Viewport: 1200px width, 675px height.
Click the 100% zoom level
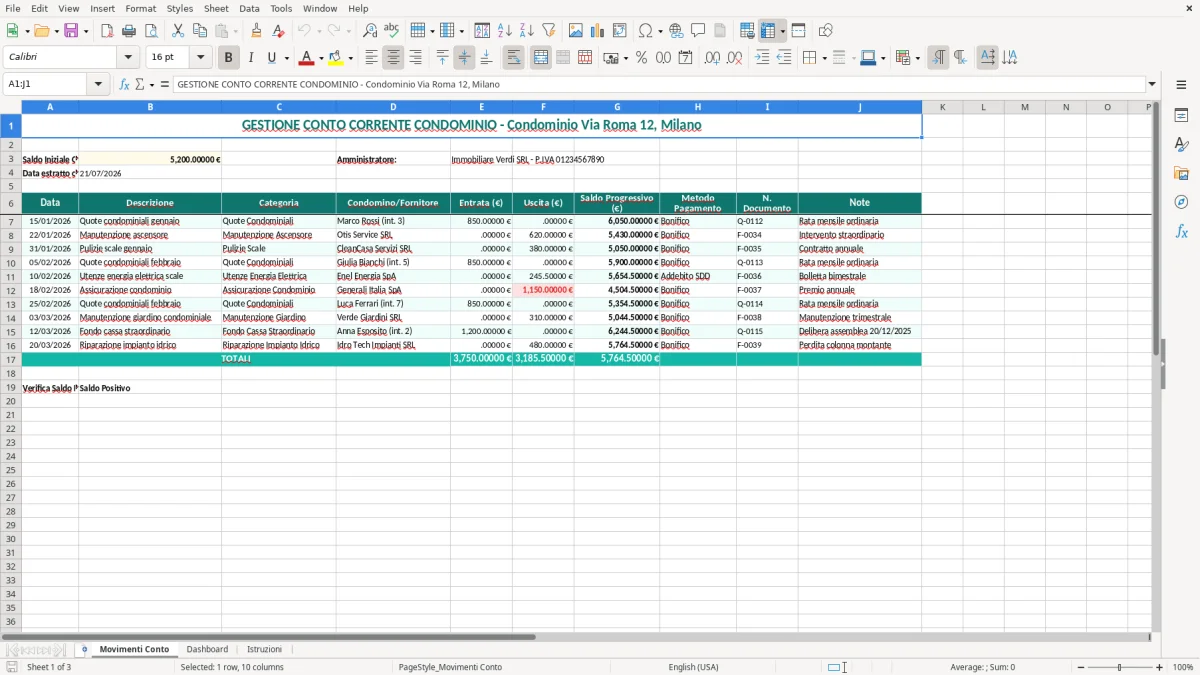(1183, 667)
